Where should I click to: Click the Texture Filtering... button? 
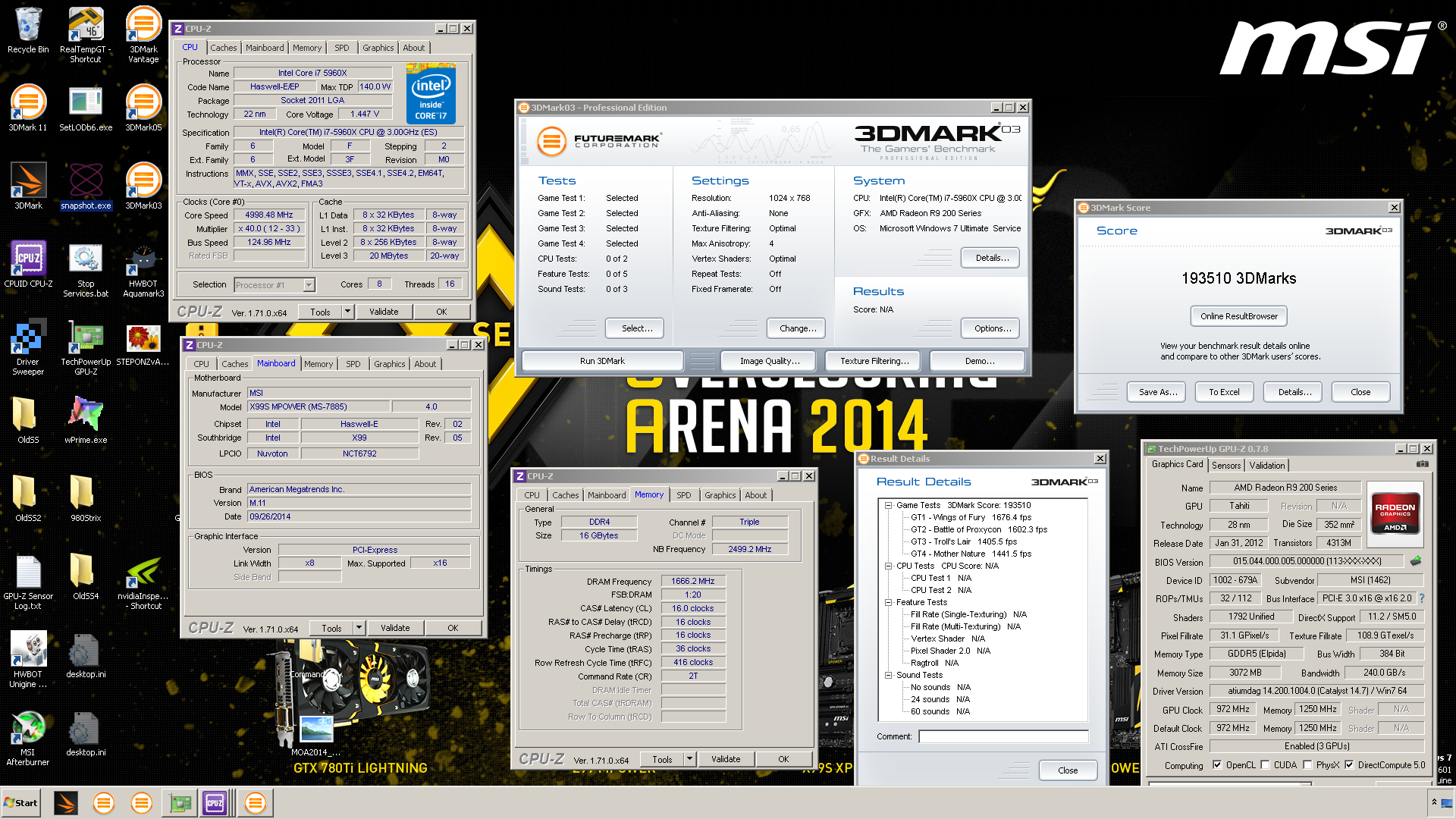(x=874, y=361)
